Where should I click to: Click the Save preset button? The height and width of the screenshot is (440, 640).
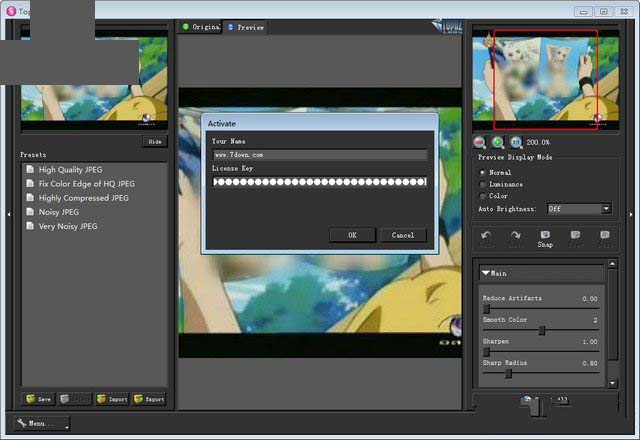point(38,399)
